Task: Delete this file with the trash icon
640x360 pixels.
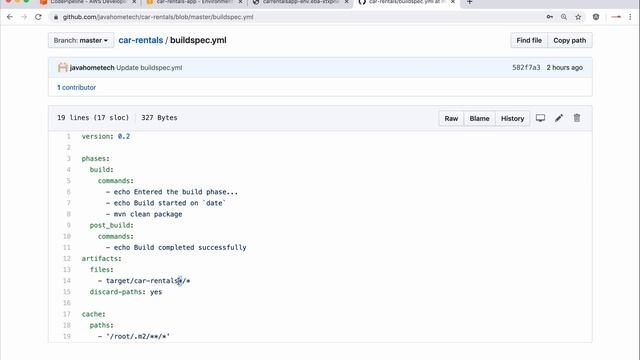Action: pyautogui.click(x=577, y=118)
